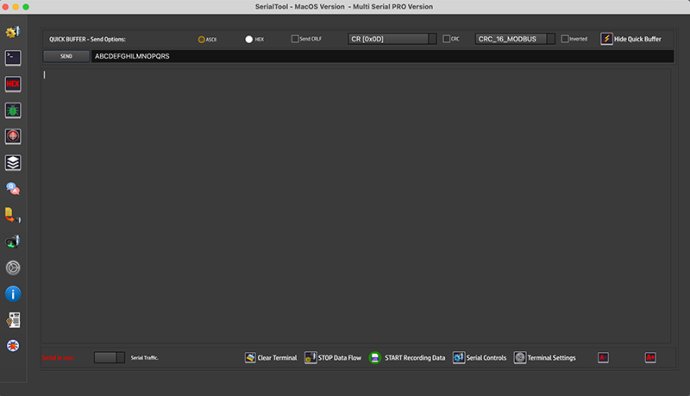Image resolution: width=690 pixels, height=396 pixels.
Task: Open the gear settings icon atop the sidebar
Action: click(x=13, y=32)
